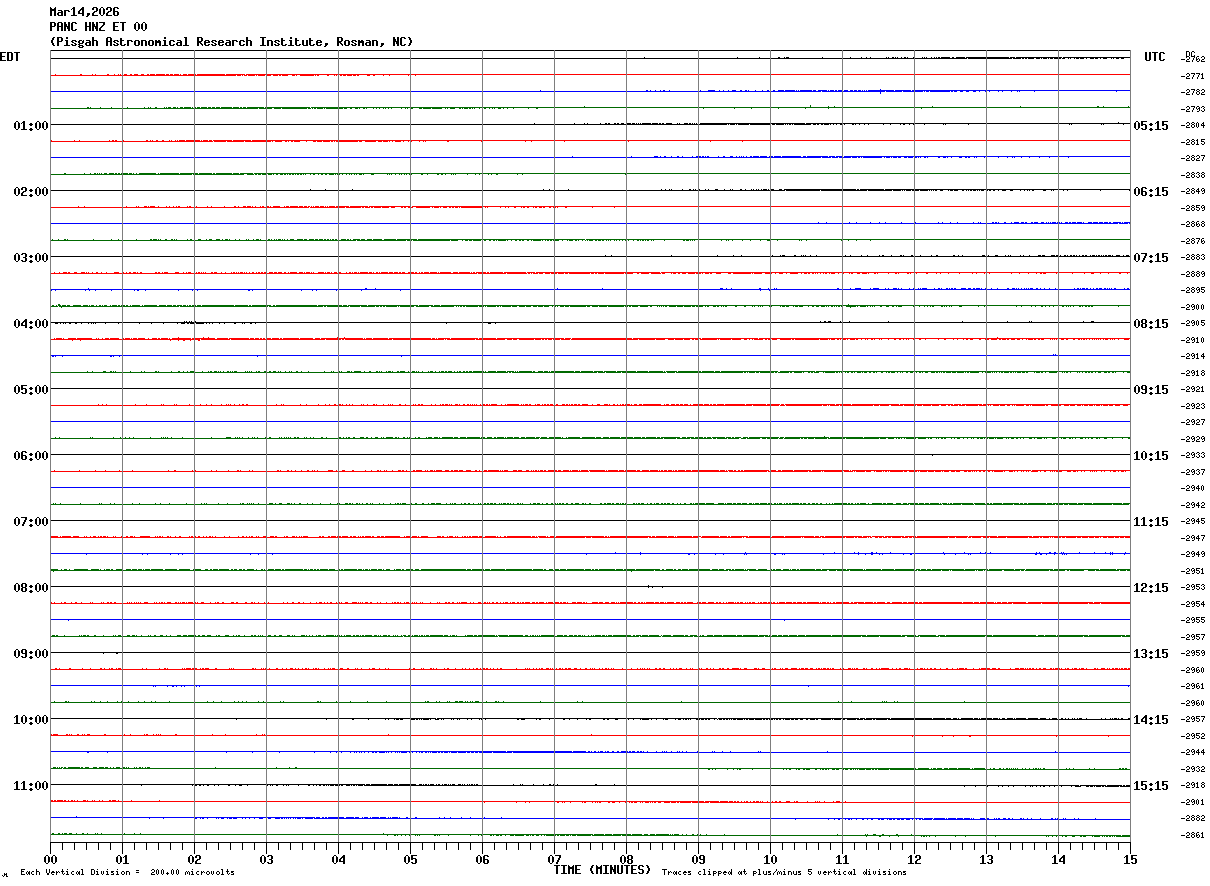This screenshot has height=886, width=1210.
Task: Select the 11:00 EDT time label
Action: point(31,786)
